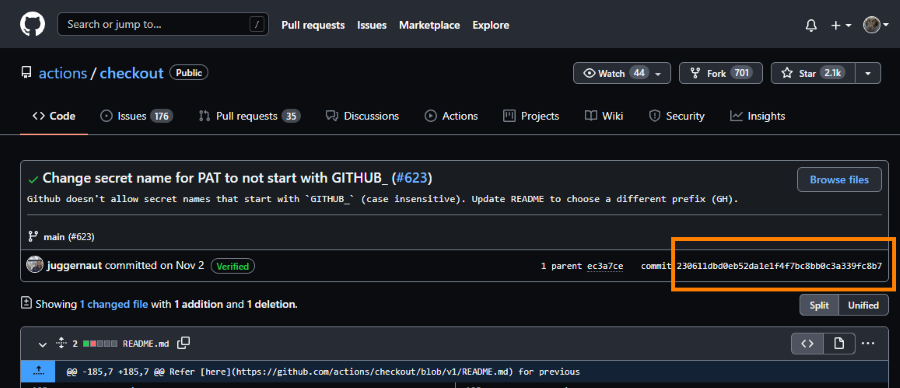Image resolution: width=900 pixels, height=388 pixels.
Task: Expand the star lists dropdown arrow
Action: coord(868,73)
